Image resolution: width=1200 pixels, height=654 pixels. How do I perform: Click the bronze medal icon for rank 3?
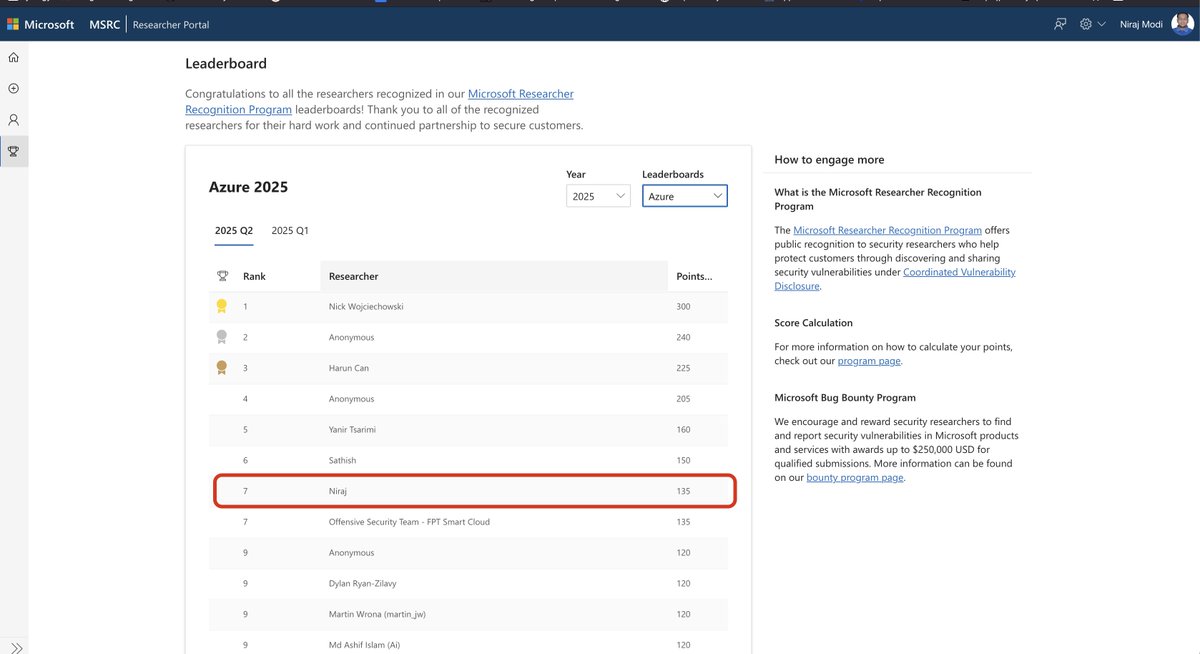point(222,368)
